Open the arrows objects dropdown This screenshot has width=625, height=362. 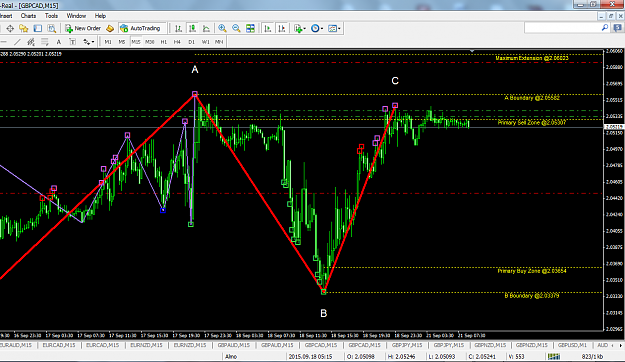[x=88, y=42]
